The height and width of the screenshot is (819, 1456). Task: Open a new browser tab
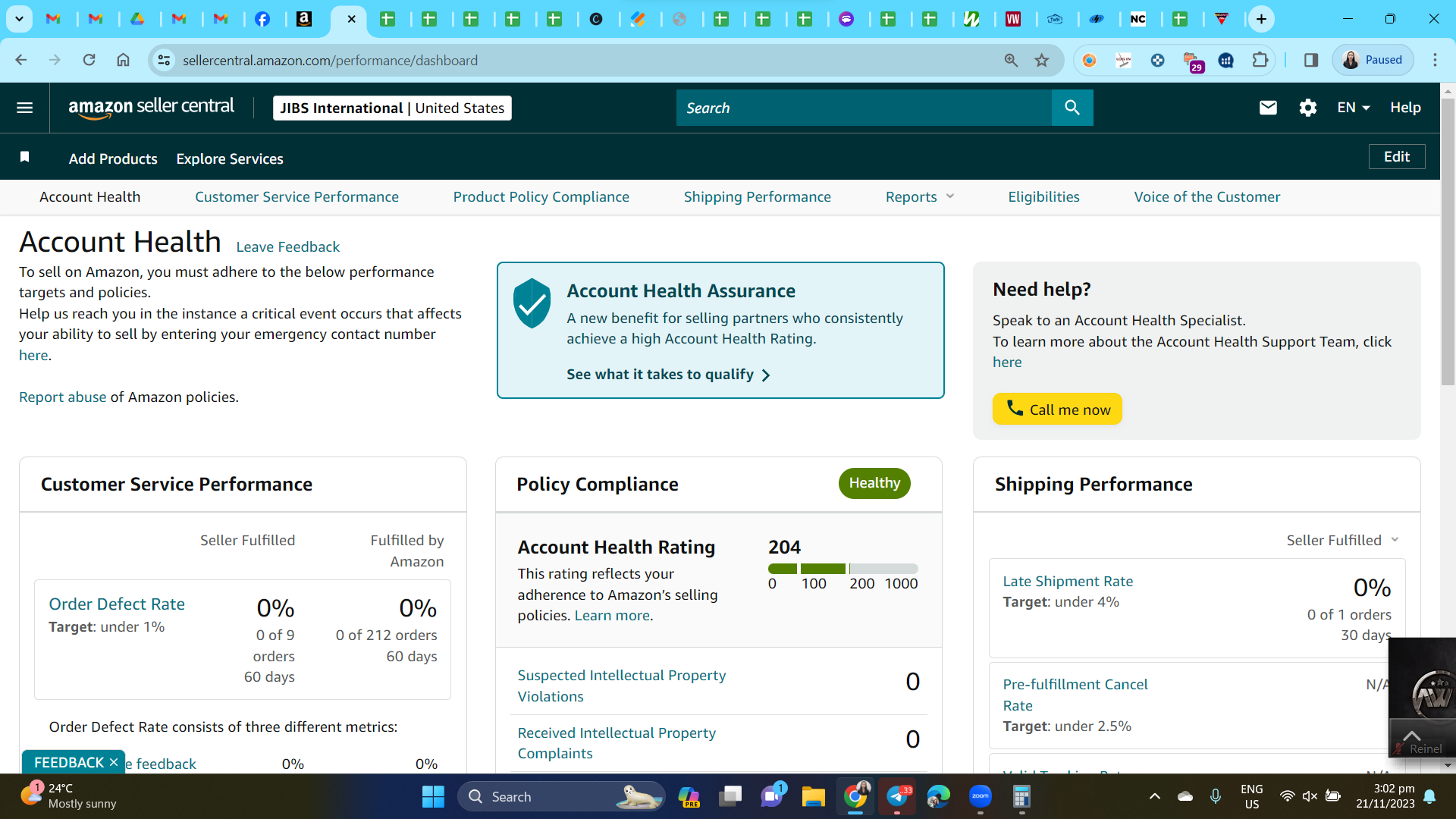click(x=1261, y=19)
